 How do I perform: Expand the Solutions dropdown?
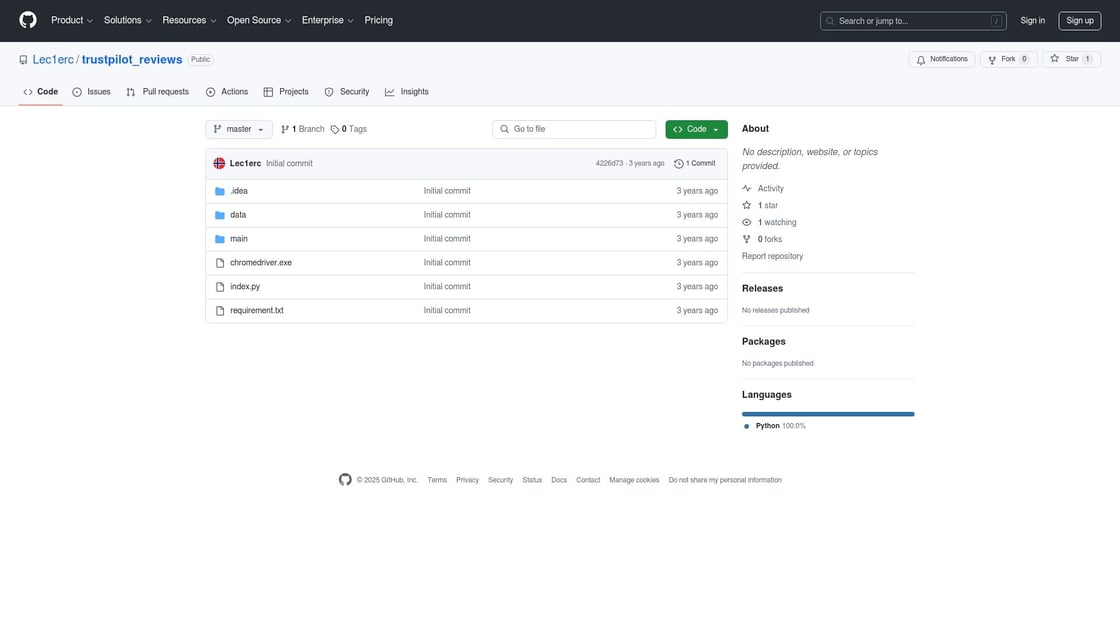(x=127, y=20)
